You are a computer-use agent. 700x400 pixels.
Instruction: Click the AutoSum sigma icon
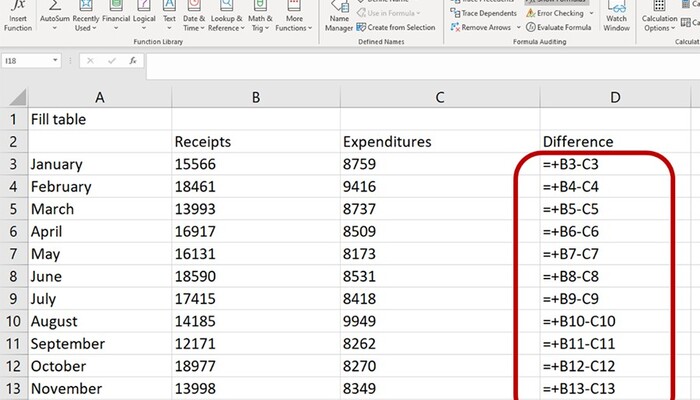(x=54, y=5)
